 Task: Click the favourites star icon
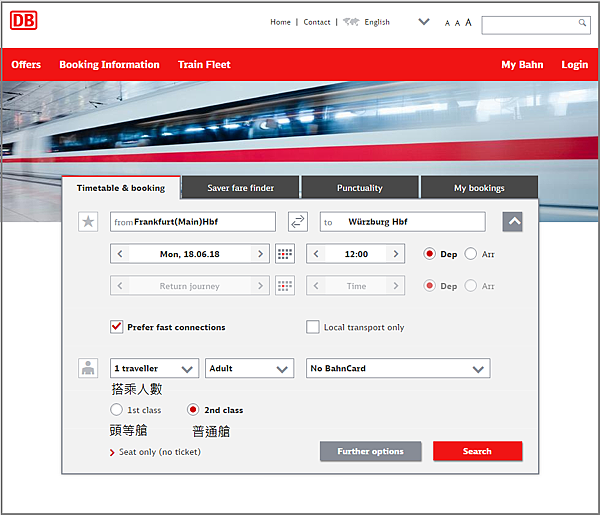(x=88, y=222)
